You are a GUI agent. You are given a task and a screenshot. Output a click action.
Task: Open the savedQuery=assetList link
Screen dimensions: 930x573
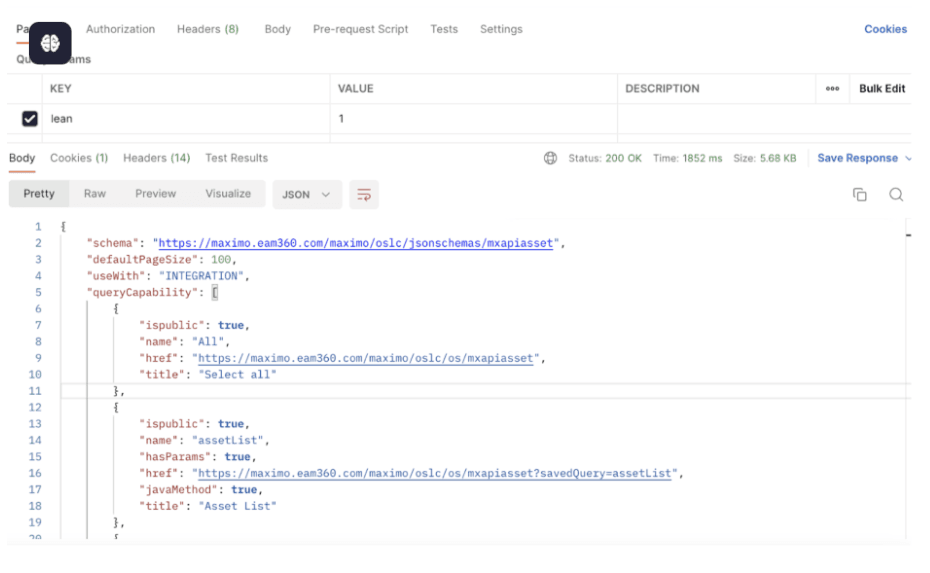click(434, 473)
